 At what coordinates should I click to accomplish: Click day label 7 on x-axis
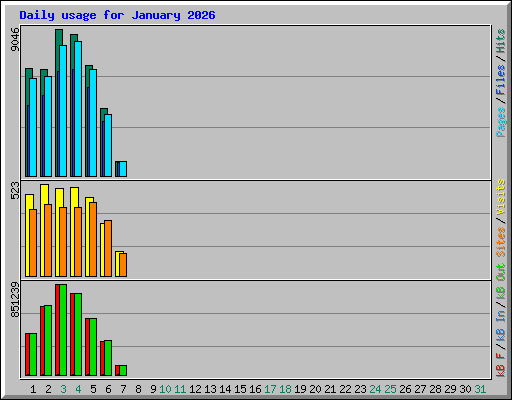(123, 389)
